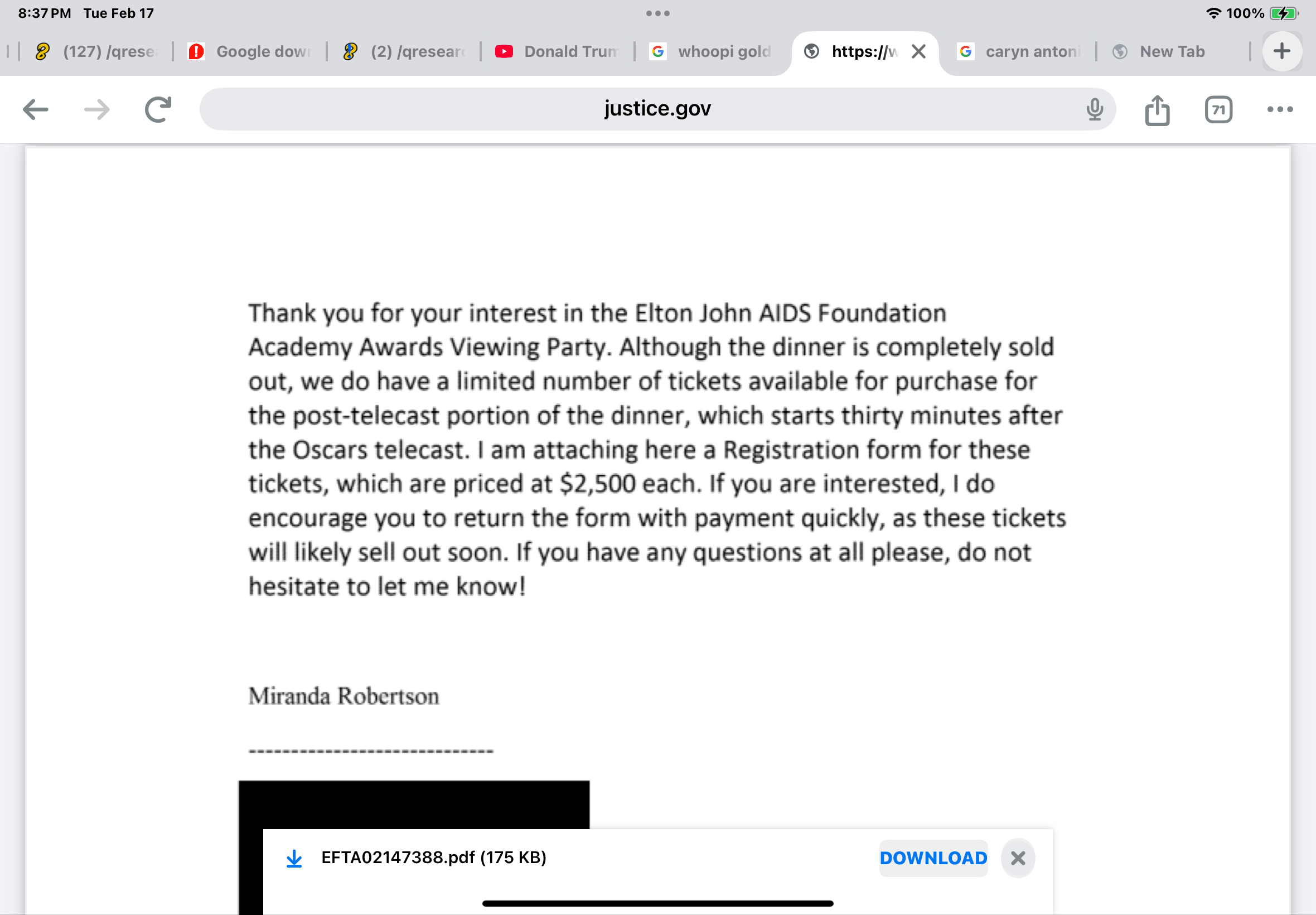Image resolution: width=1316 pixels, height=915 pixels.
Task: Open the browser three-dot menu
Action: [x=1279, y=109]
